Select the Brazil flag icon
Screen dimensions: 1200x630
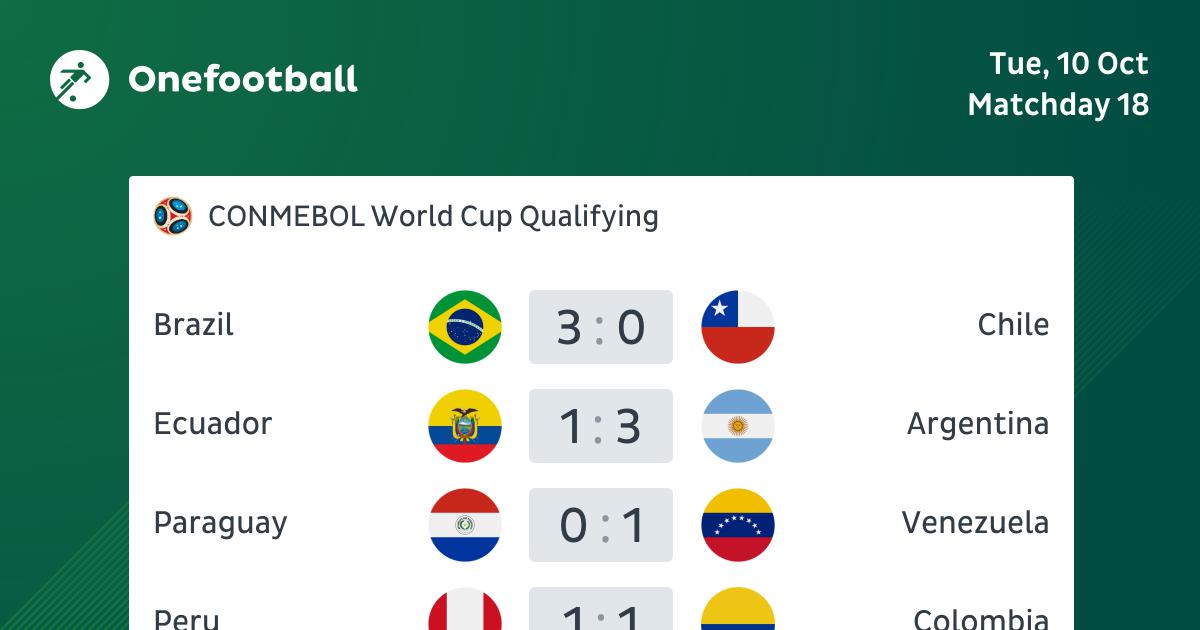point(465,327)
